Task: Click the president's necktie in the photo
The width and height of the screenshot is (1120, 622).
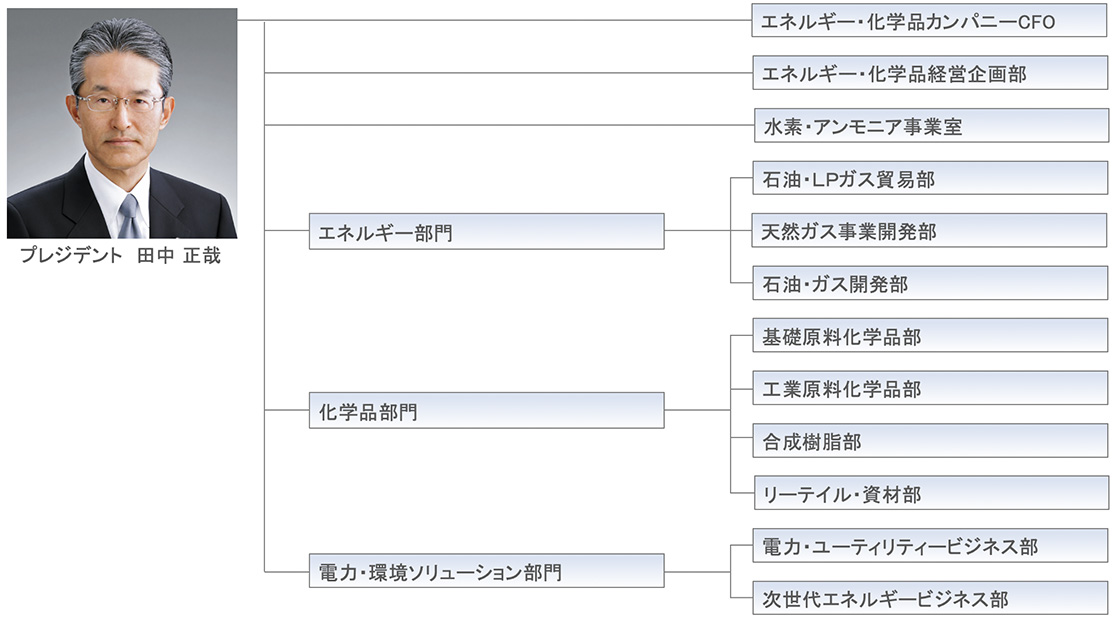Action: (129, 216)
